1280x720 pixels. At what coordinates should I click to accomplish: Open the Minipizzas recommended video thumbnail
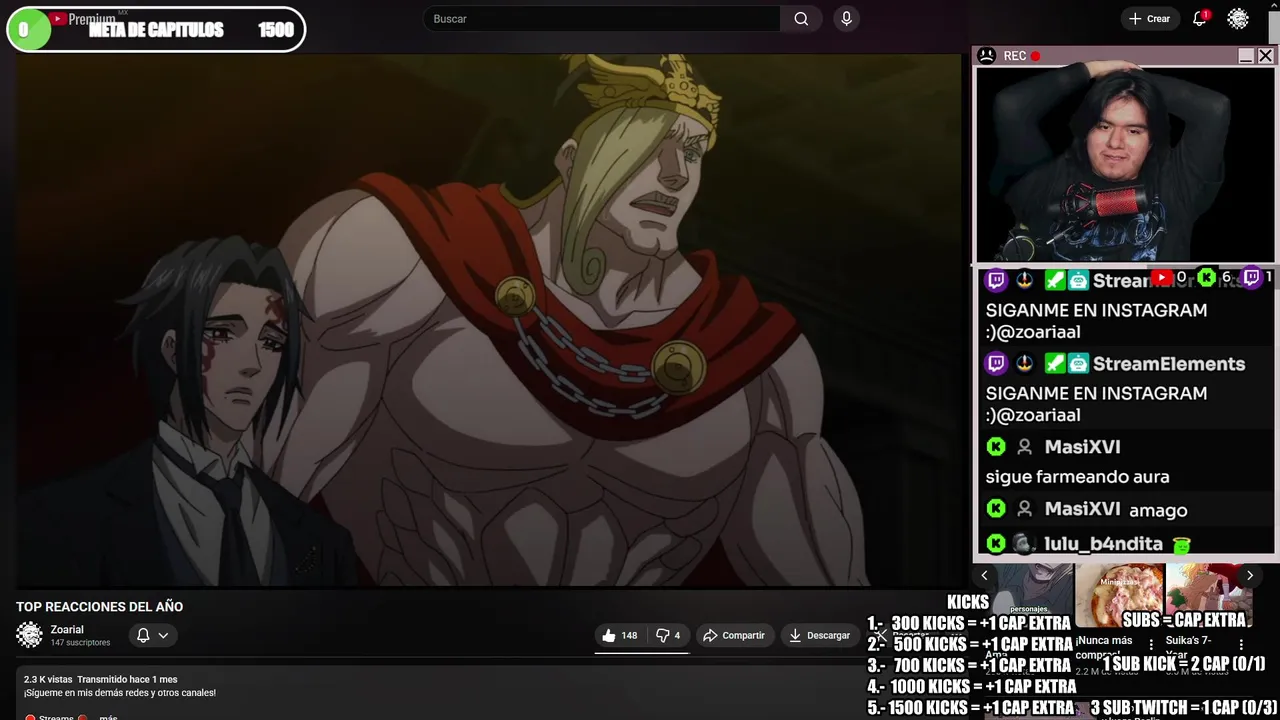1119,594
